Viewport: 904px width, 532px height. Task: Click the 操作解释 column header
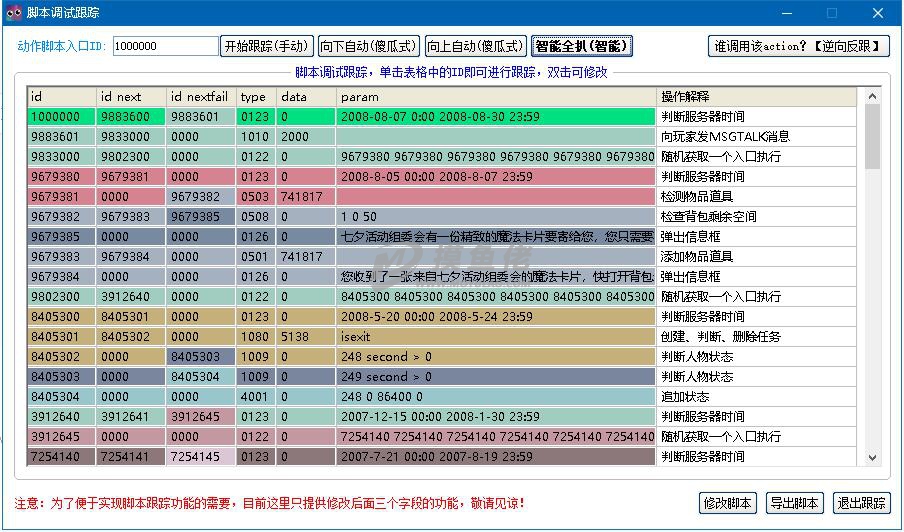(x=756, y=97)
